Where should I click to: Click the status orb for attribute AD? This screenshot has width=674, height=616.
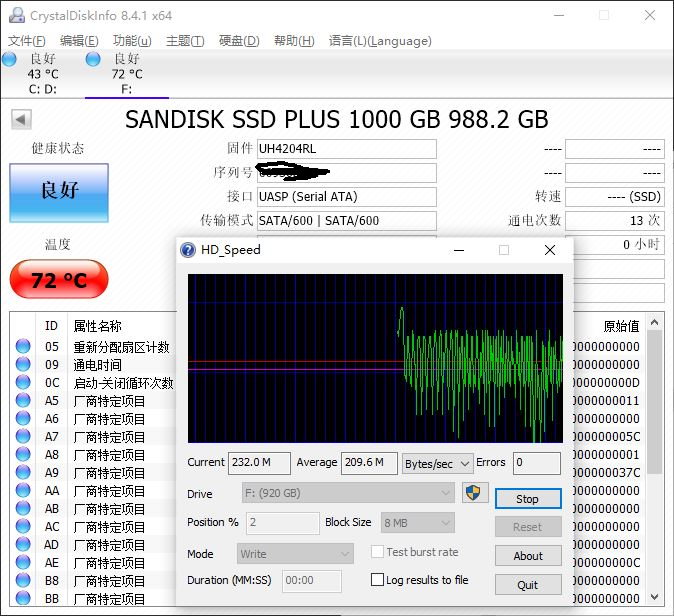23,545
